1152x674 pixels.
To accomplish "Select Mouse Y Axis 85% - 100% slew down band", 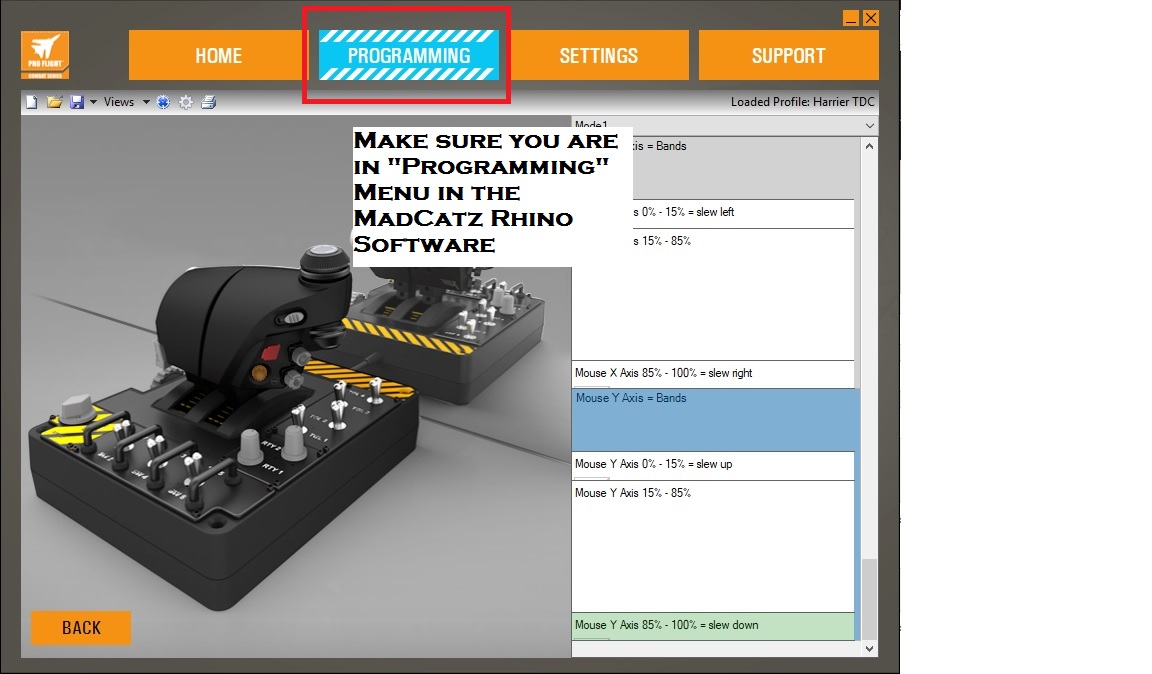I will tap(713, 626).
